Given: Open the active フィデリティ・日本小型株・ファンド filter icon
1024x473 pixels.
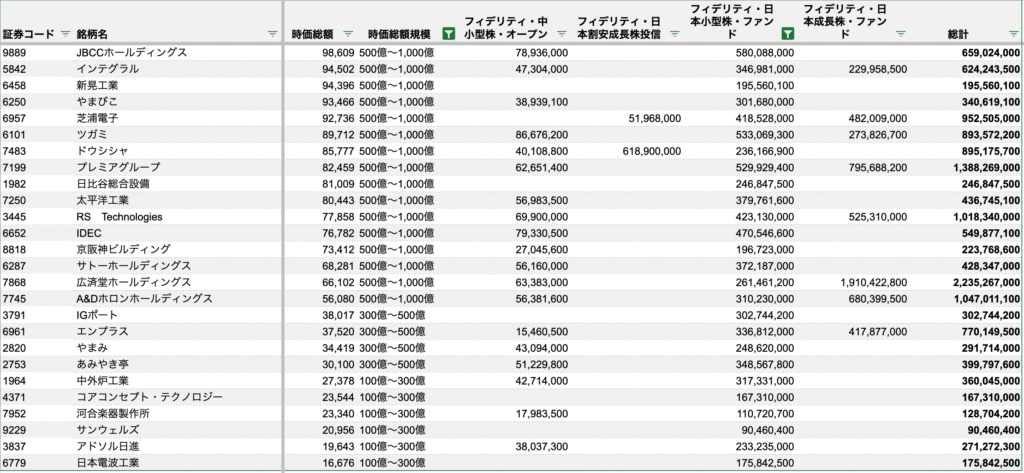Looking at the screenshot, I should pyautogui.click(x=788, y=33).
